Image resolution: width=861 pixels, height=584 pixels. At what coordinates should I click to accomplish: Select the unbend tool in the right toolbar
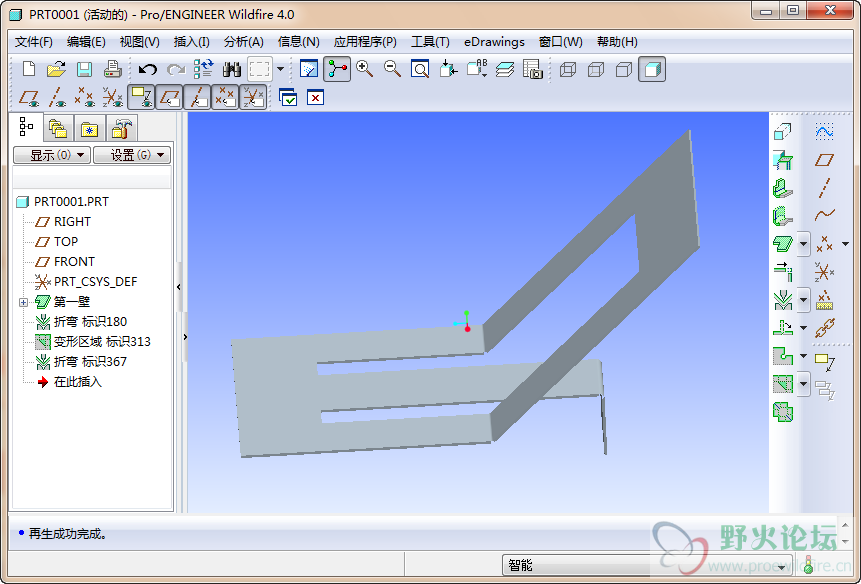[x=782, y=328]
